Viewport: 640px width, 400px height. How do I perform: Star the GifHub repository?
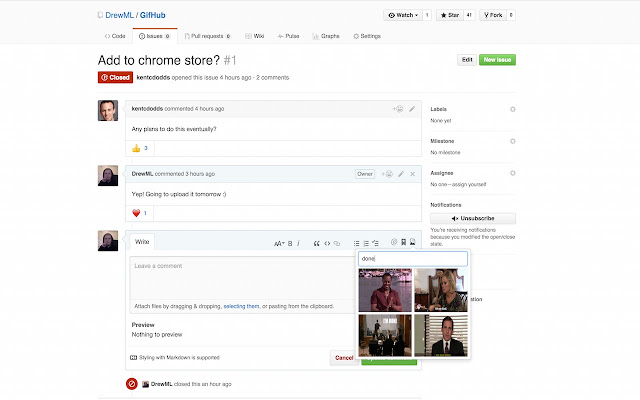point(450,15)
